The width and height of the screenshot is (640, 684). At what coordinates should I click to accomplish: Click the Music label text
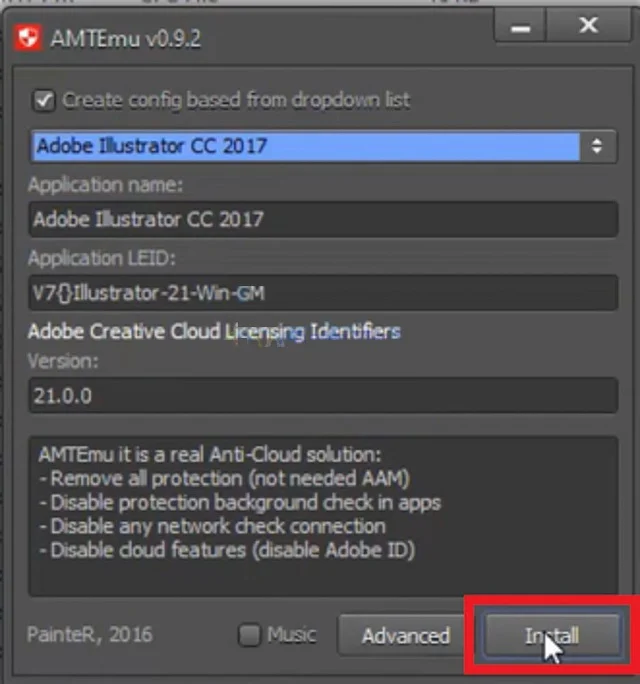(292, 635)
